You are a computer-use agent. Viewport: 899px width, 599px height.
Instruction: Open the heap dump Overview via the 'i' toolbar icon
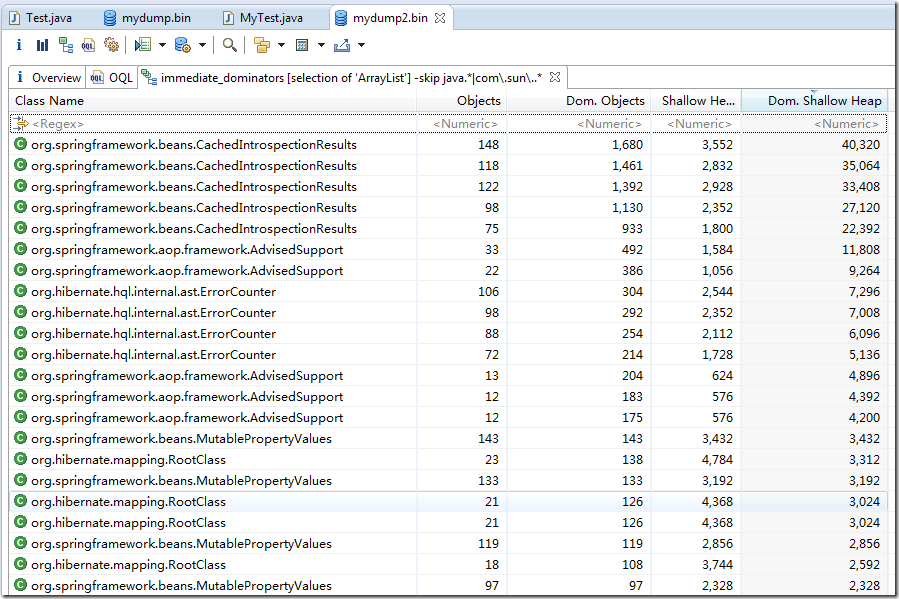19,45
